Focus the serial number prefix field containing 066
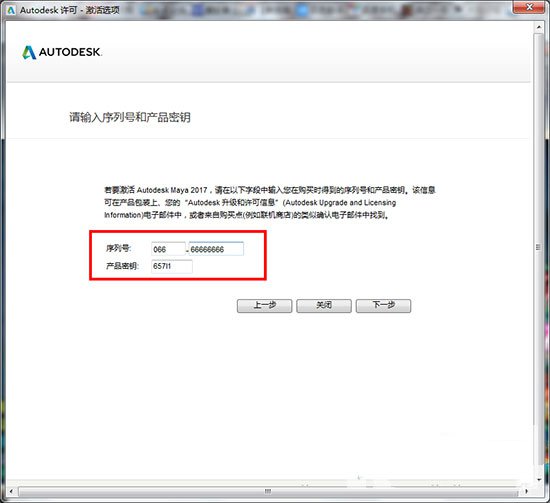Image resolution: width=550 pixels, height=503 pixels. tap(168, 249)
